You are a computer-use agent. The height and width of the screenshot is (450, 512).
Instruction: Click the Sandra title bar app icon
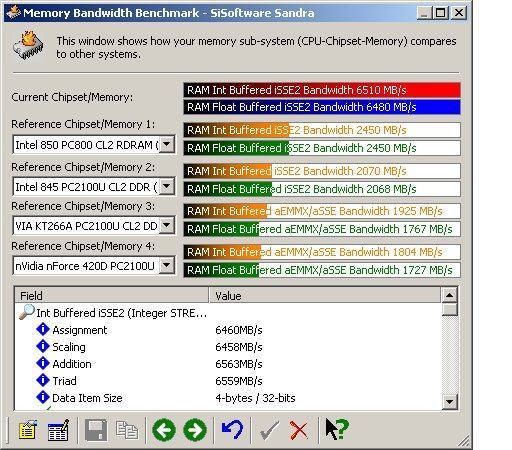[13, 12]
